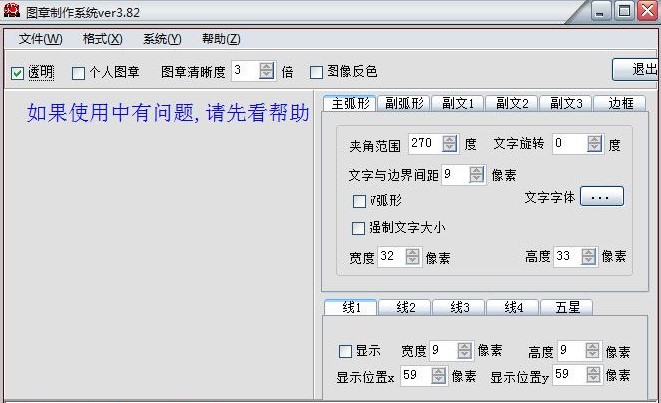
Task: Click into the 文字与边界间距 value field
Action: 455,174
